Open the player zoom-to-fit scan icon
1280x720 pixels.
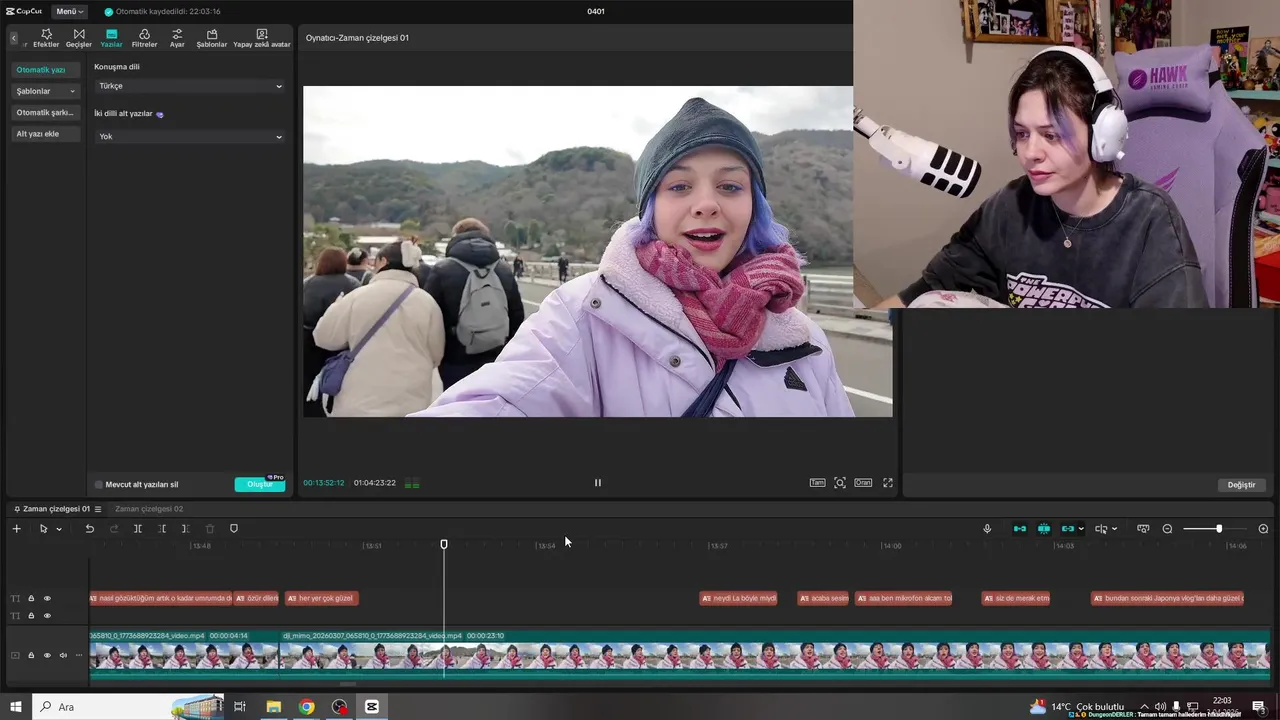[840, 482]
